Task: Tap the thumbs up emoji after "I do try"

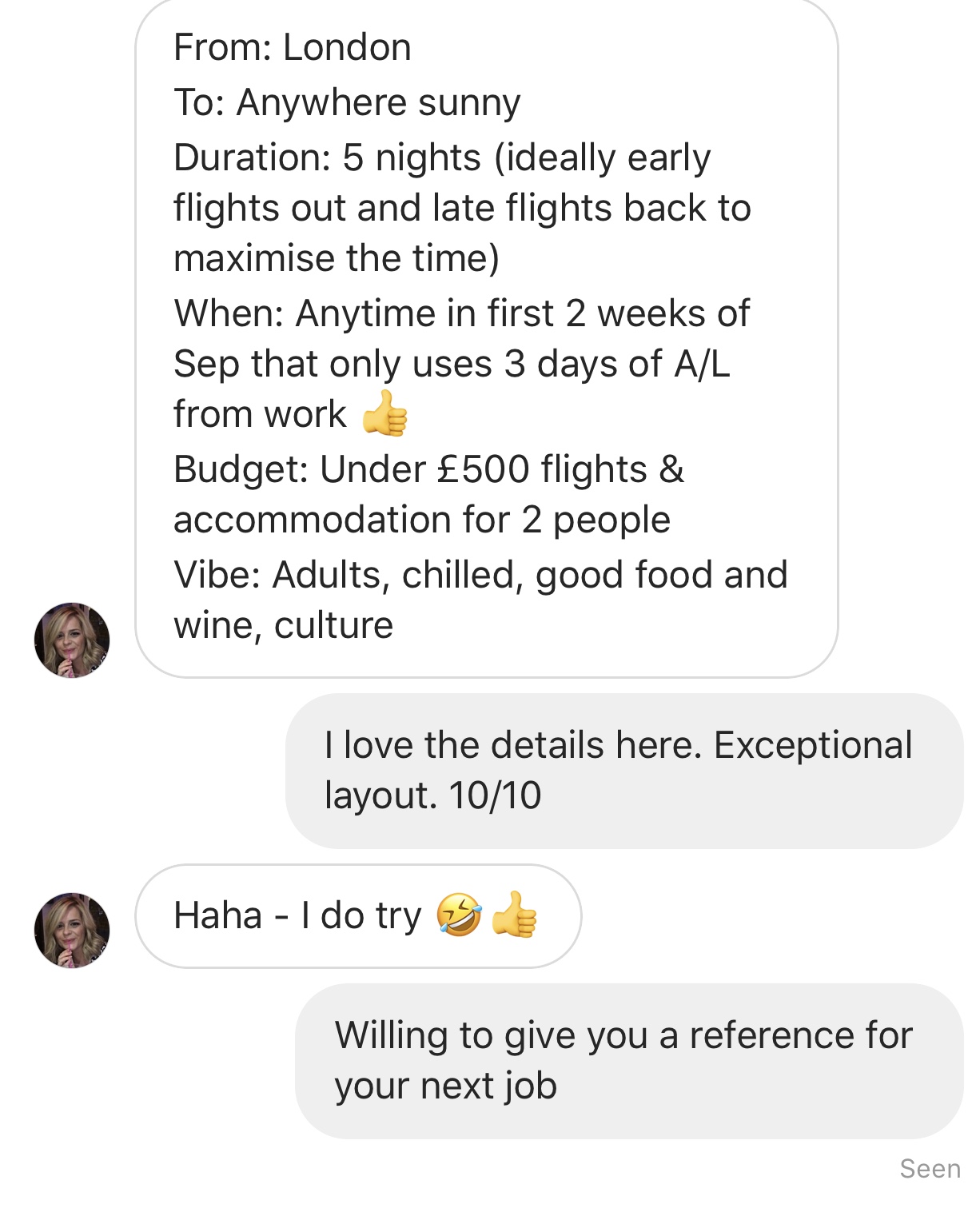Action: [x=515, y=915]
